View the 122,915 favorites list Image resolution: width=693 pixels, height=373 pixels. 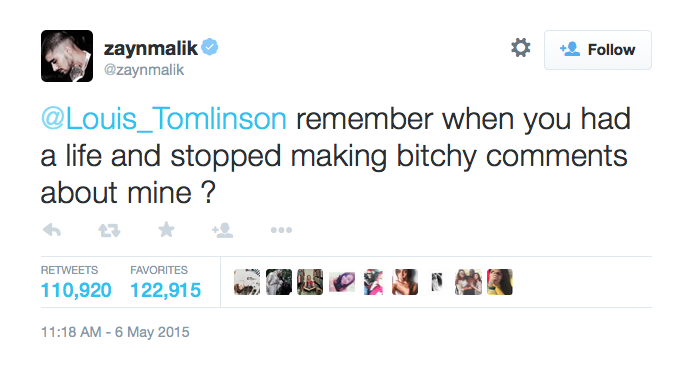166,290
